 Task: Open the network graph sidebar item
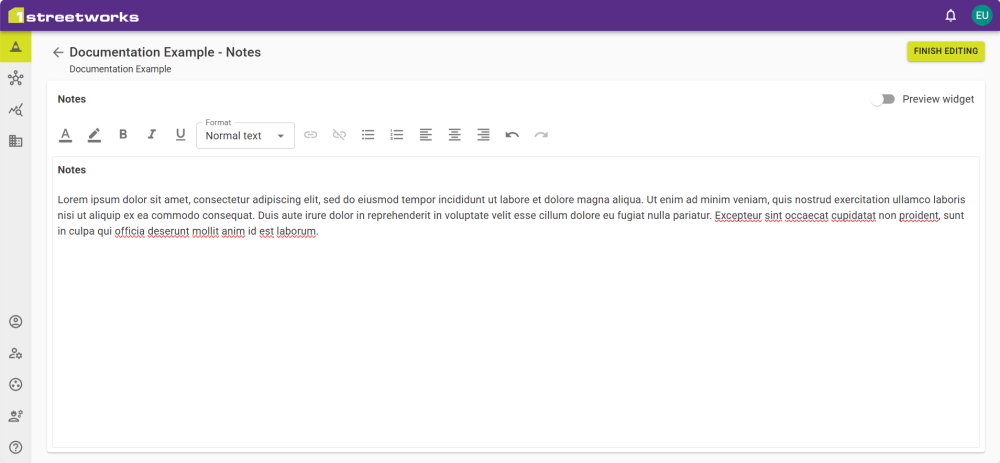(x=15, y=78)
